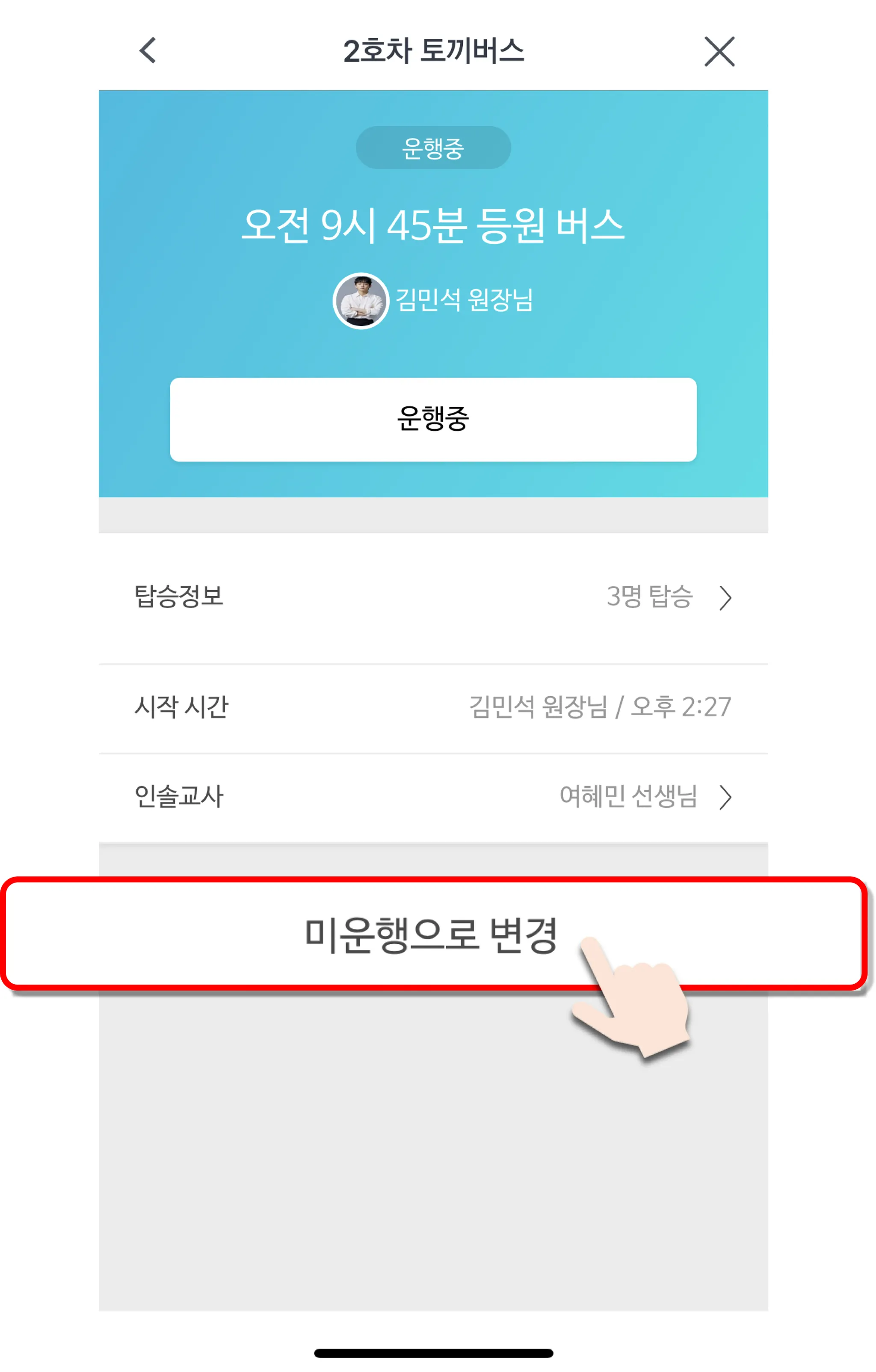Screen dimensions: 876x1372
Task: Select the 탑승정보 row label
Action: (179, 597)
